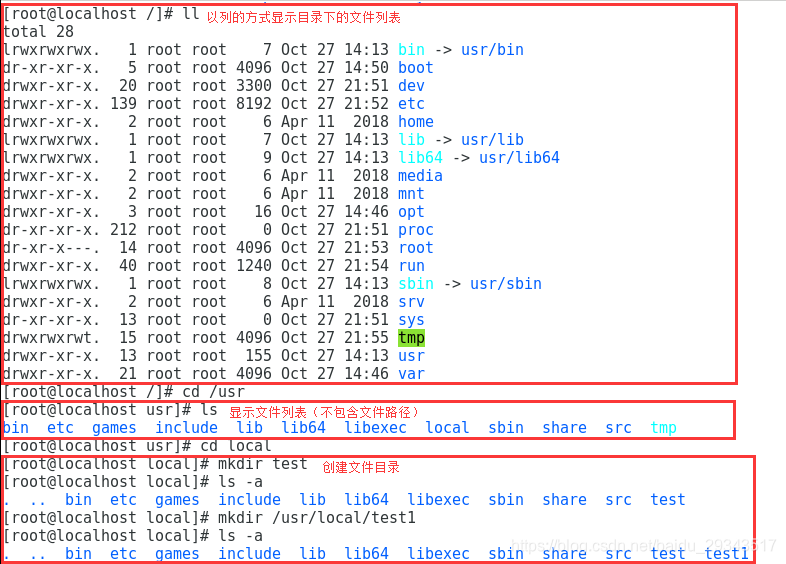Click the 'dev' directory name
The height and width of the screenshot is (564, 786).
click(411, 86)
